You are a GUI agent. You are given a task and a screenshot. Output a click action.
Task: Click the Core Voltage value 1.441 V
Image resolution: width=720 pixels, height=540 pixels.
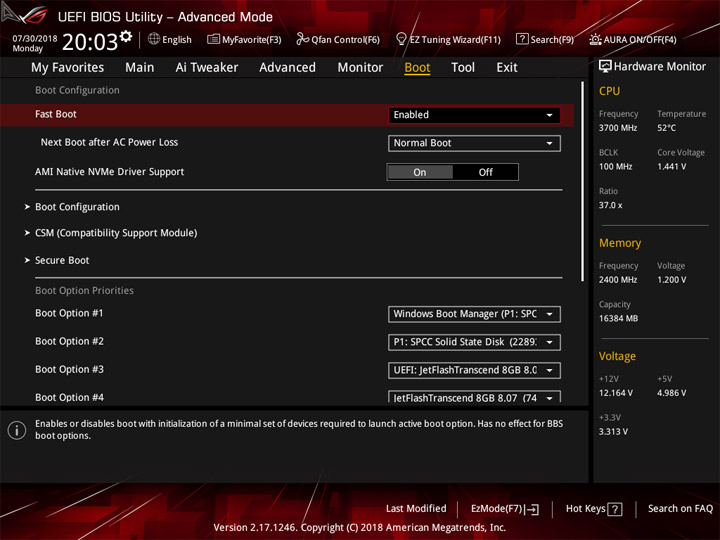point(671,167)
